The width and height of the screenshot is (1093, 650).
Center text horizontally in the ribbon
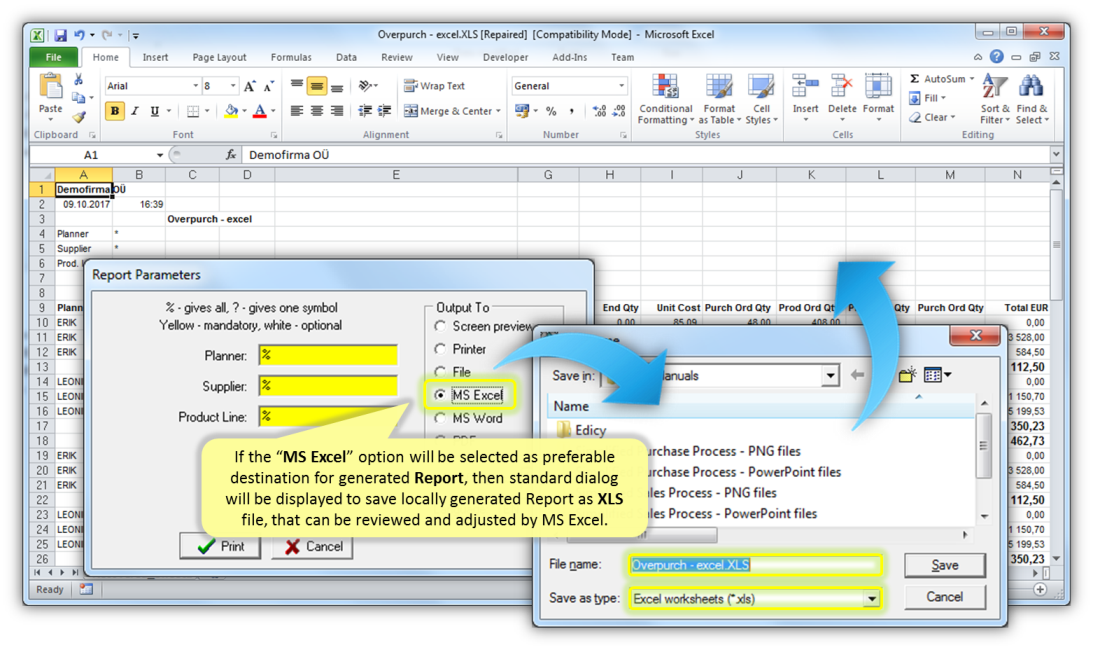coord(316,111)
